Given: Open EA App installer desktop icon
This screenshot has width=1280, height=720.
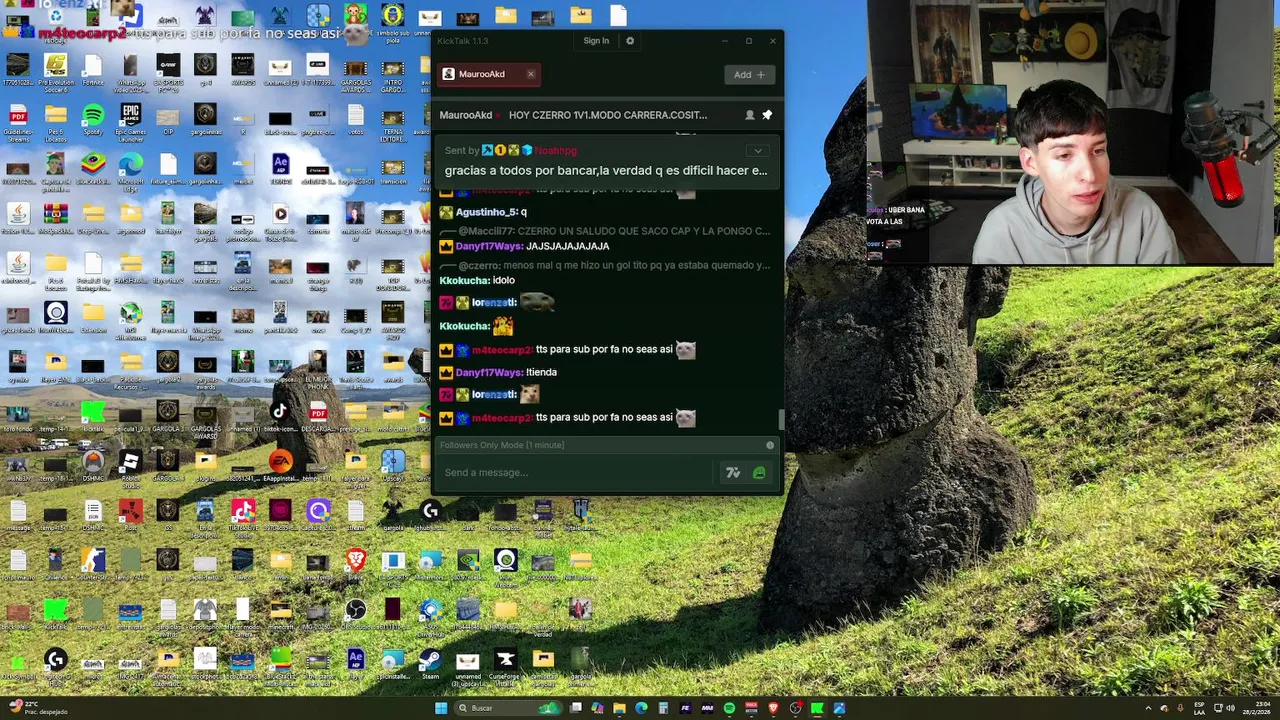Looking at the screenshot, I should pyautogui.click(x=281, y=465).
